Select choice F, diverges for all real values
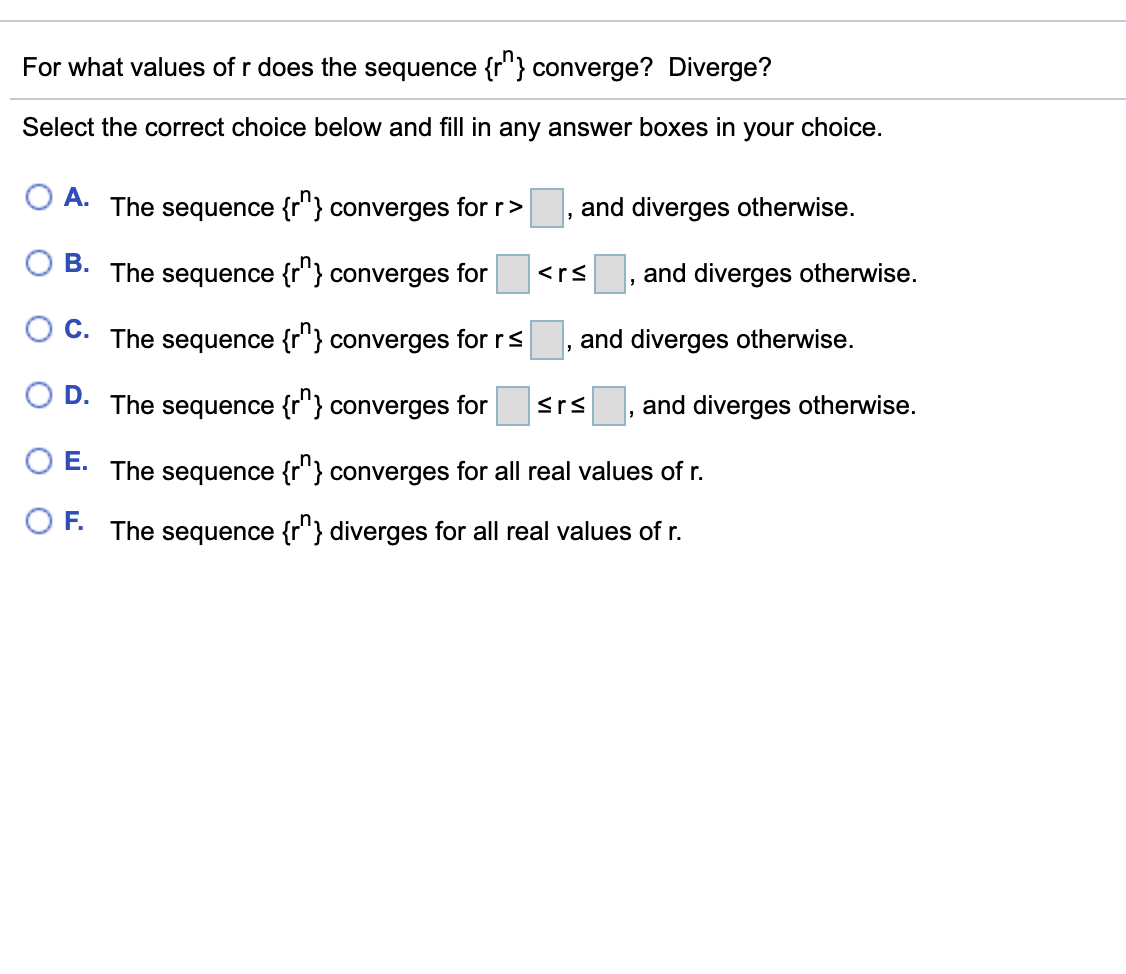 pyautogui.click(x=38, y=521)
